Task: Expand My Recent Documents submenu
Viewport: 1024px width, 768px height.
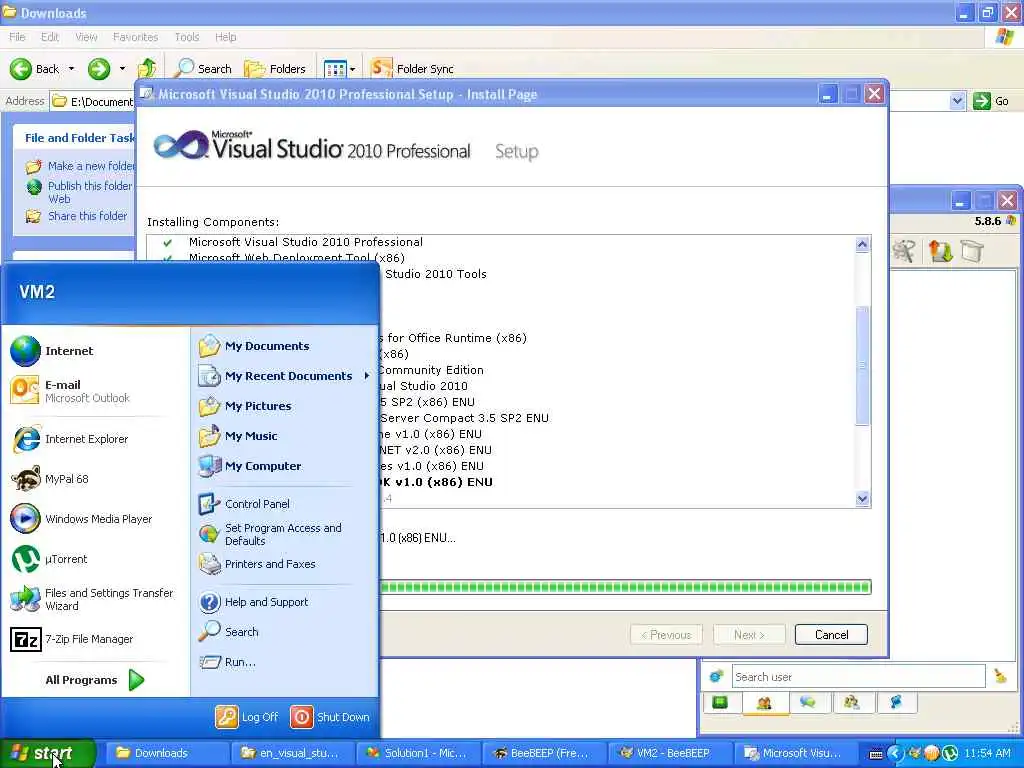Action: point(284,376)
